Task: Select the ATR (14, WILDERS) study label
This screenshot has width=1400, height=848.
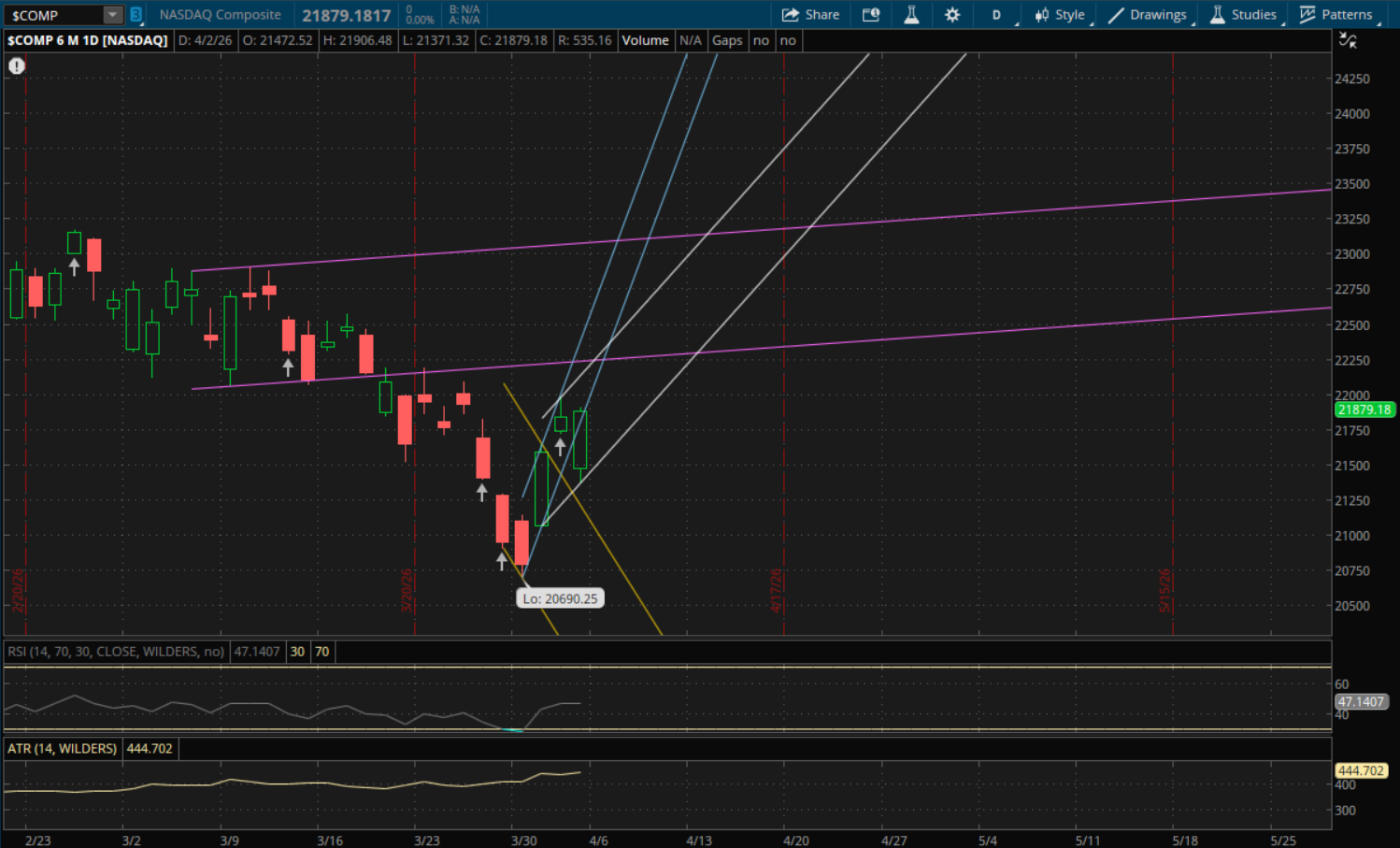Action: tap(63, 749)
